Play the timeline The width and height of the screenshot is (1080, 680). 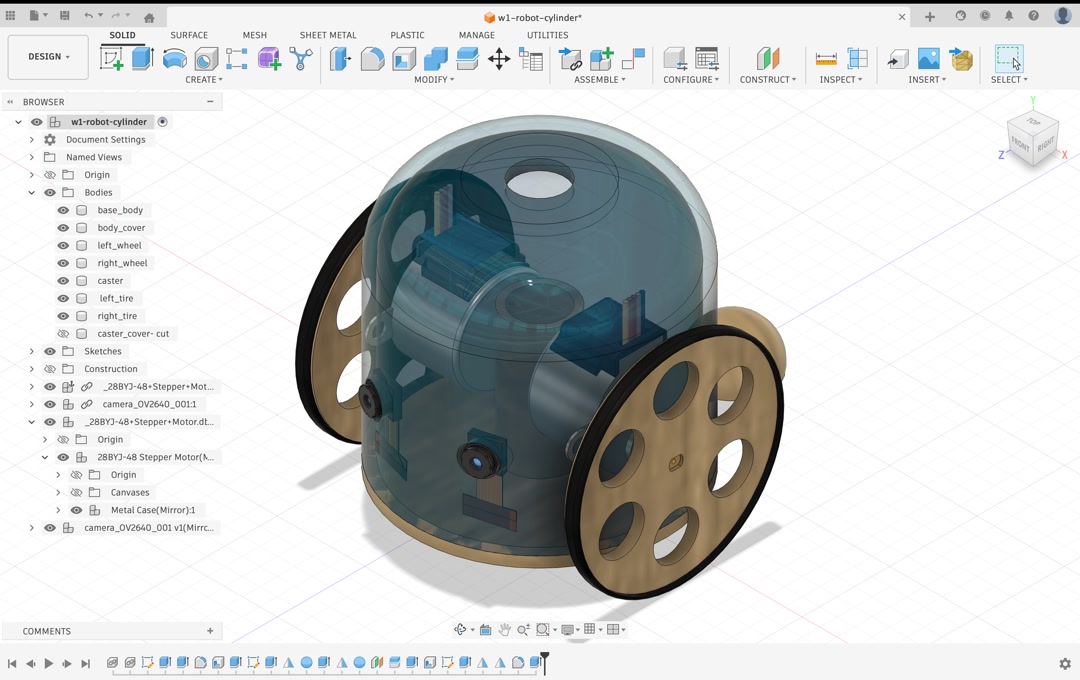tap(49, 663)
